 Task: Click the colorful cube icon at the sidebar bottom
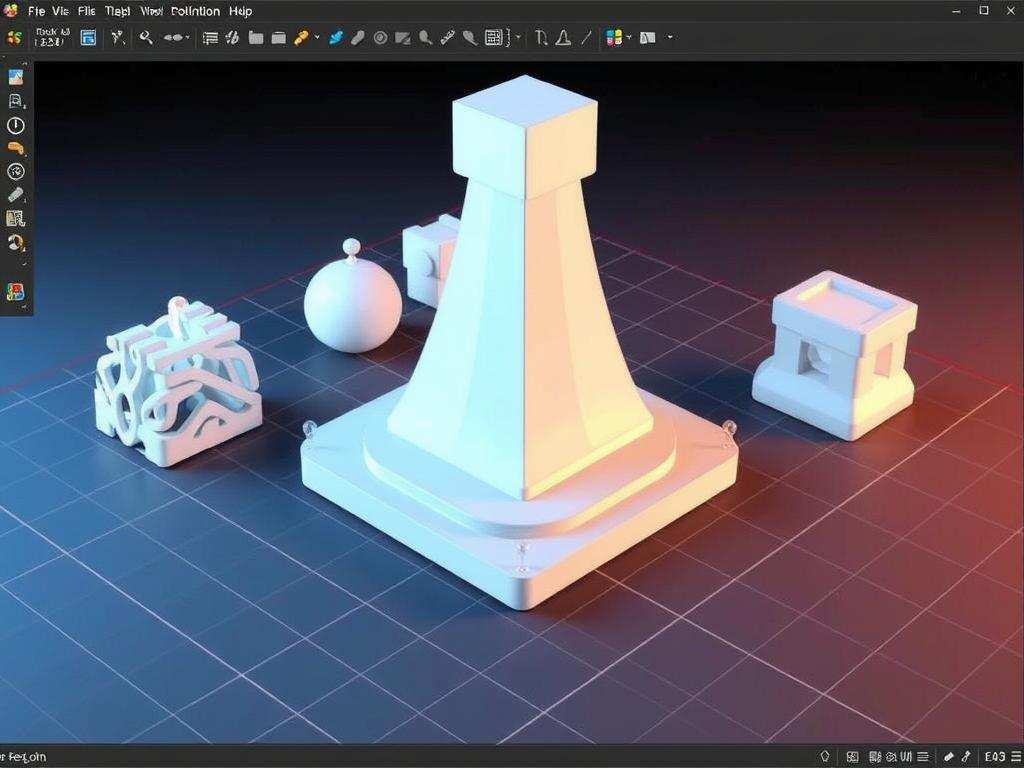point(18,292)
